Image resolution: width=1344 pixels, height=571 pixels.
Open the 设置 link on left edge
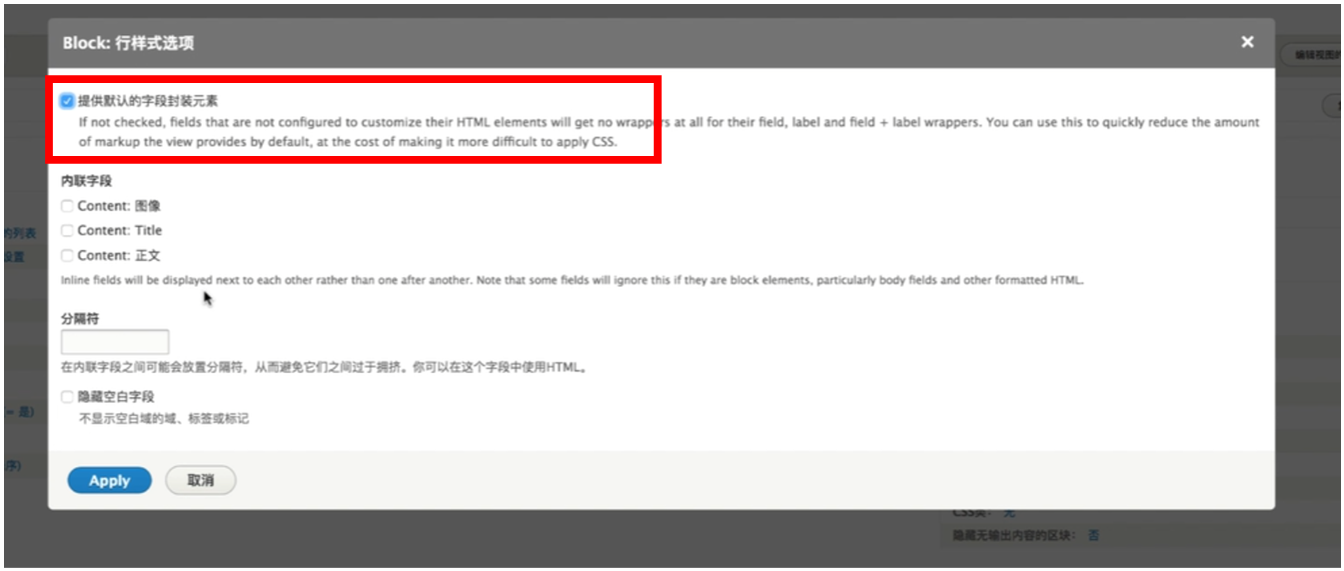13,257
